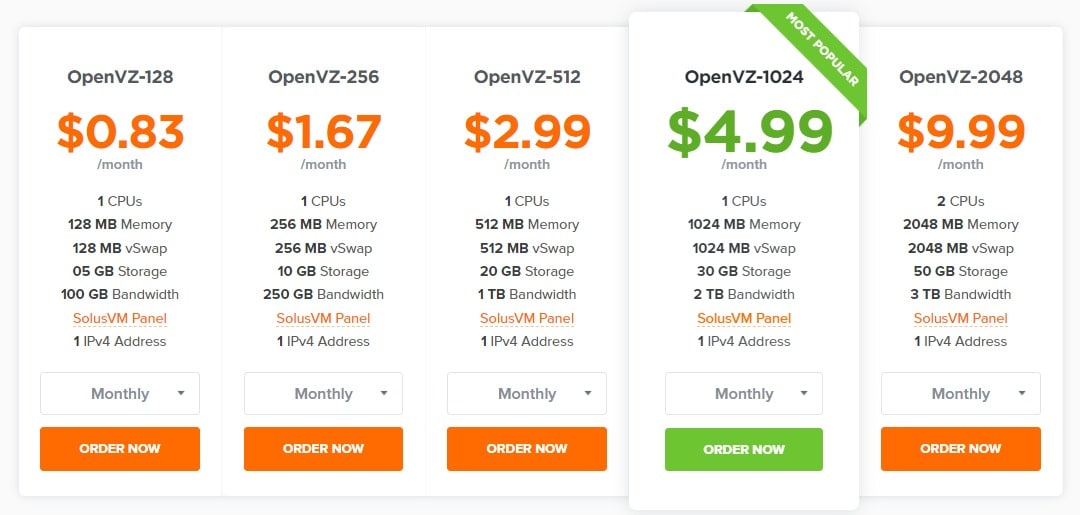1080x515 pixels.
Task: Follow SolusVM Panel link under OpenVZ-512
Action: 527,318
